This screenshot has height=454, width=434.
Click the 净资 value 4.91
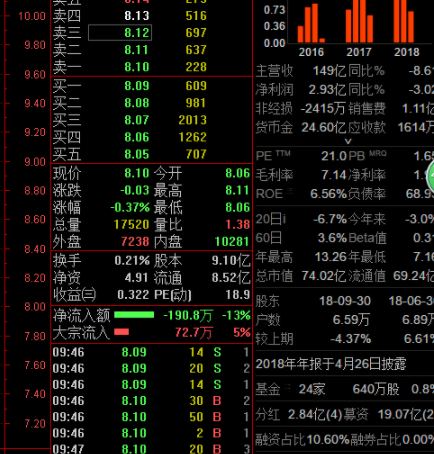coord(136,278)
